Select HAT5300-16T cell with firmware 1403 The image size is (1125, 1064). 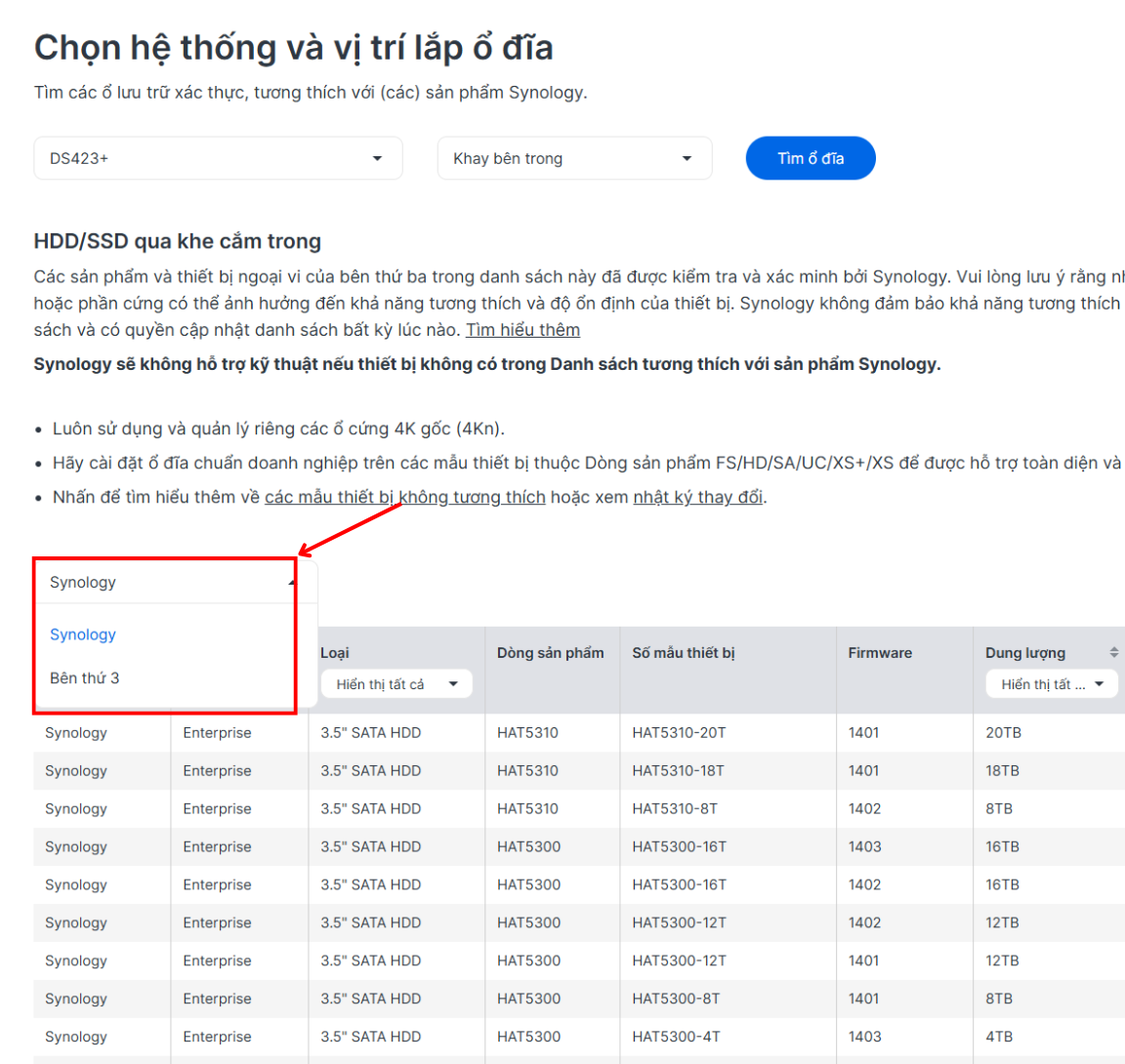pyautogui.click(x=679, y=846)
